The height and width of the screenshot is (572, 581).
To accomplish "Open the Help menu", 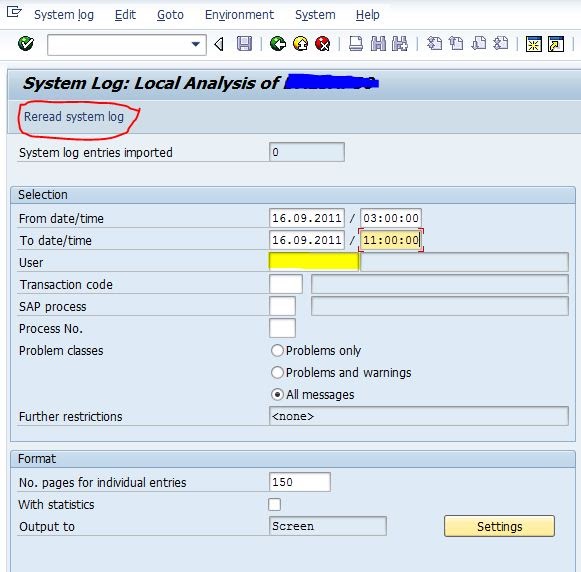I will point(368,15).
